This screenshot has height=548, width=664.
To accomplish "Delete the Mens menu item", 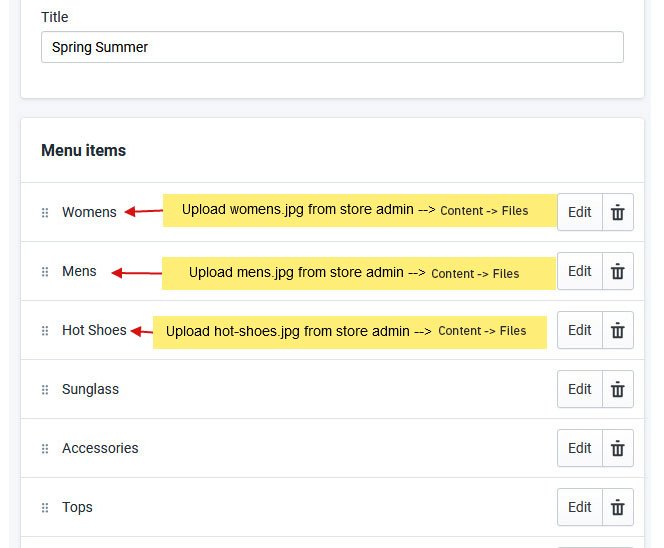I will point(618,271).
